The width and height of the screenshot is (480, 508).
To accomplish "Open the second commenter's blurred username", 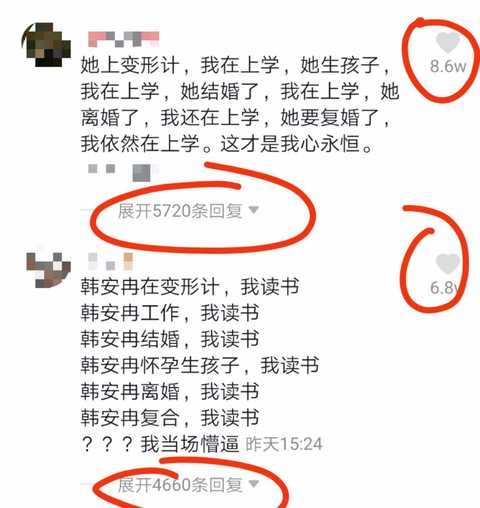I will pyautogui.click(x=110, y=261).
